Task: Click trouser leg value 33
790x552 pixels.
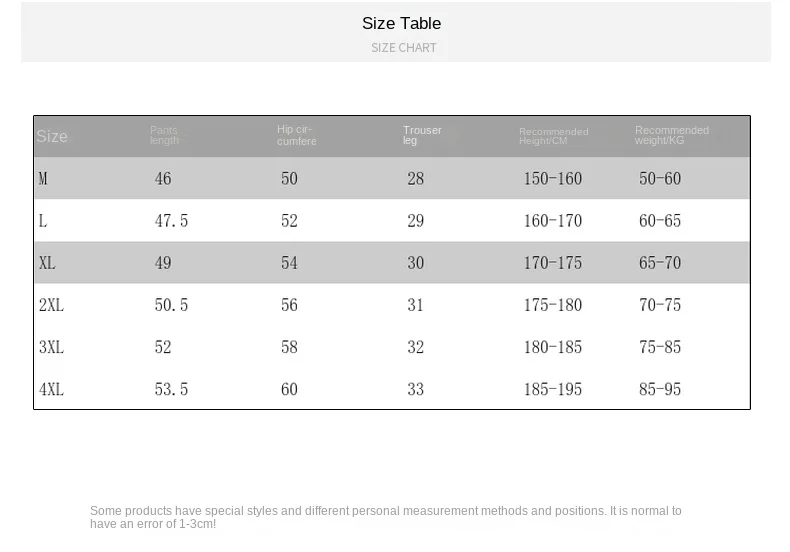Action: click(416, 389)
